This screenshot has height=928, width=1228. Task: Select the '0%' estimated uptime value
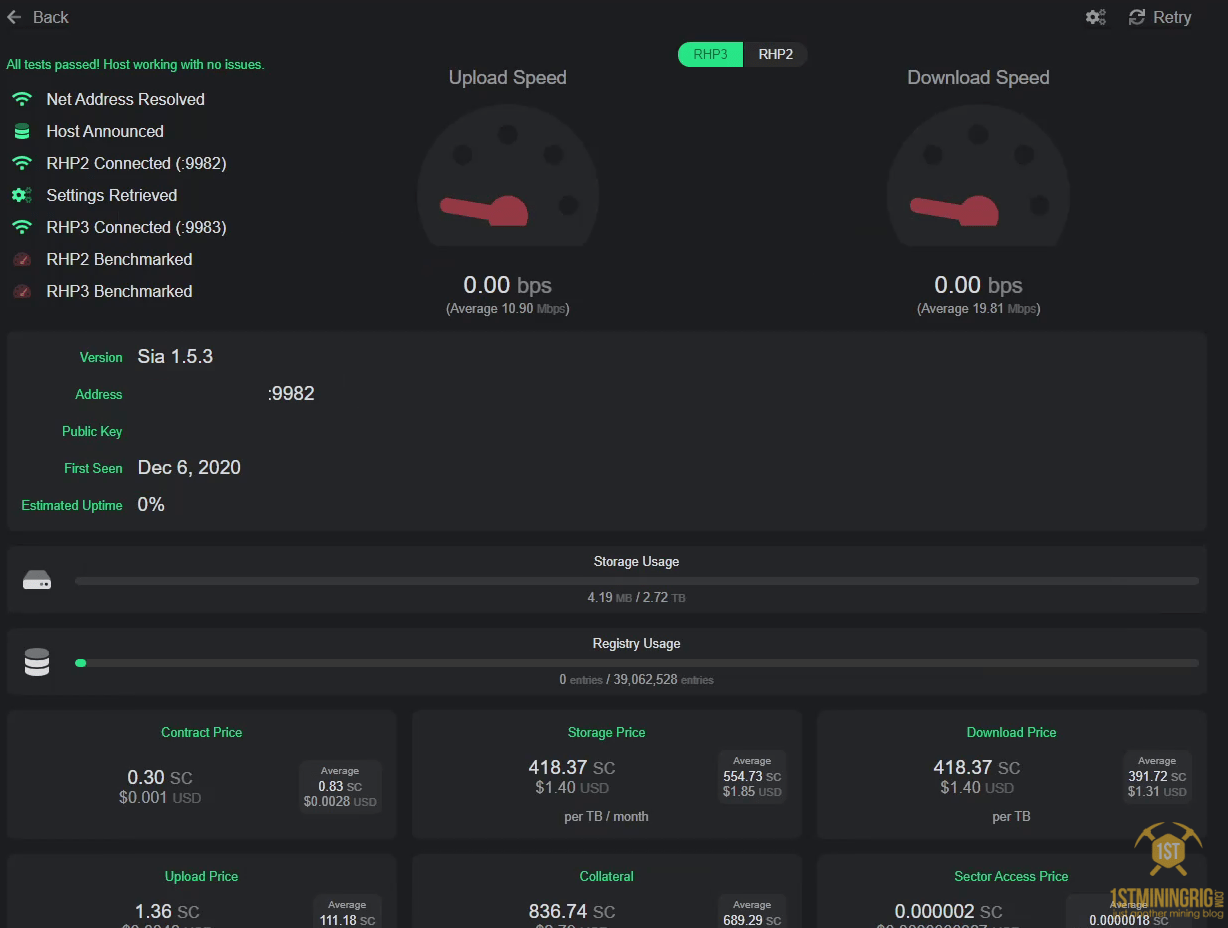[151, 505]
